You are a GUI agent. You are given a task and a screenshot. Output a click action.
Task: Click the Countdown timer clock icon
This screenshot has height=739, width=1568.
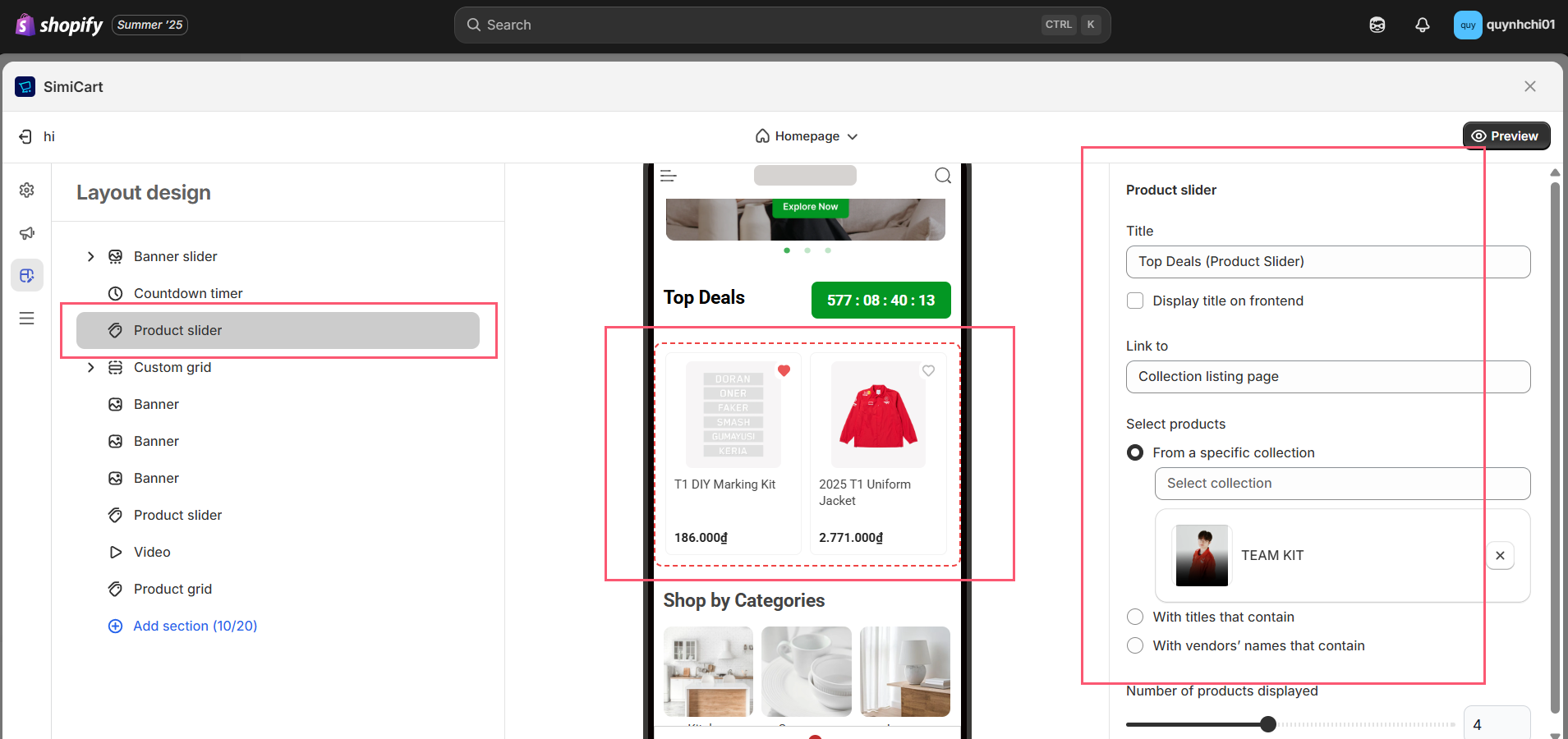tap(116, 293)
